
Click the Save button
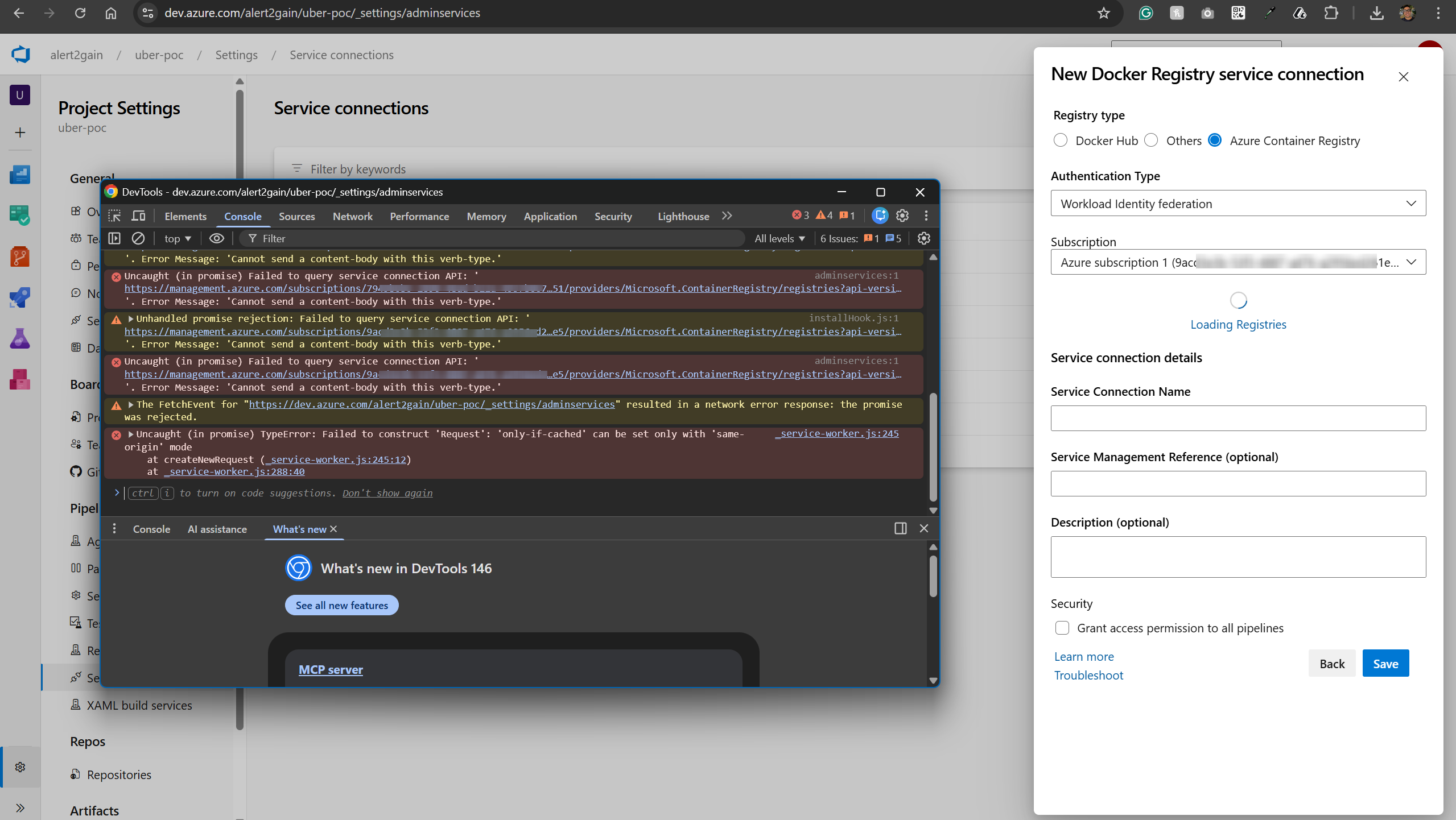pos(1385,664)
